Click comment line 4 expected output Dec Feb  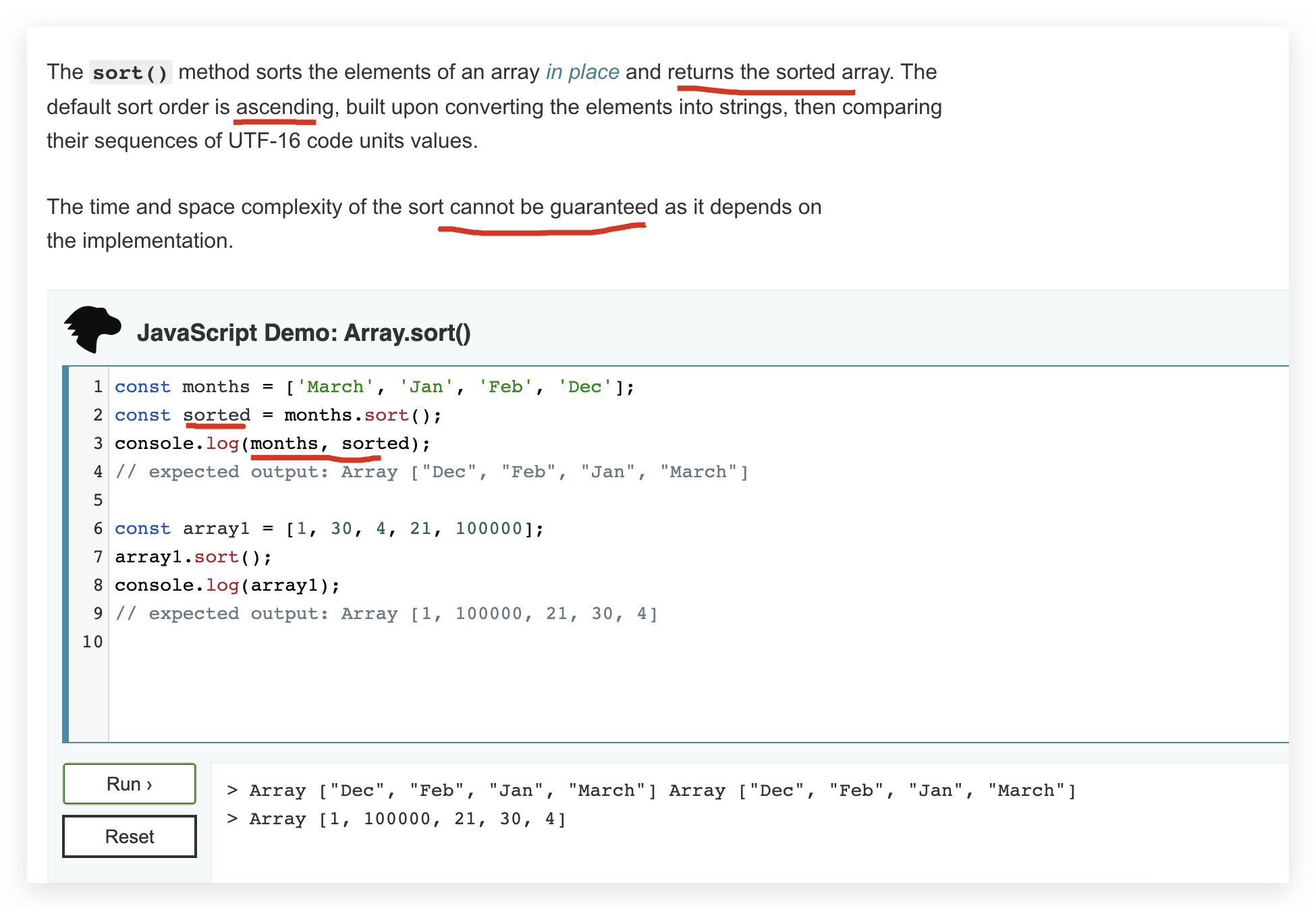432,472
